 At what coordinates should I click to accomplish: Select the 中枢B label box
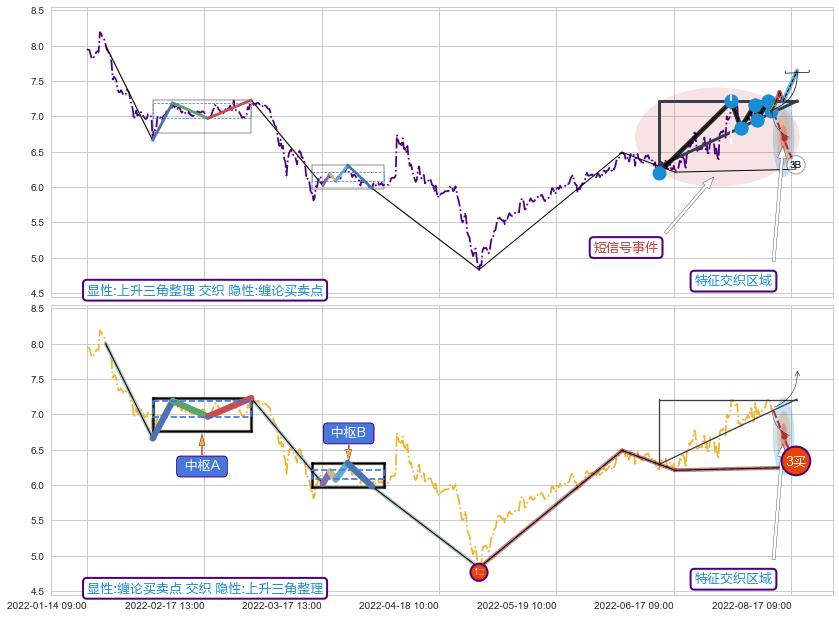[348, 432]
